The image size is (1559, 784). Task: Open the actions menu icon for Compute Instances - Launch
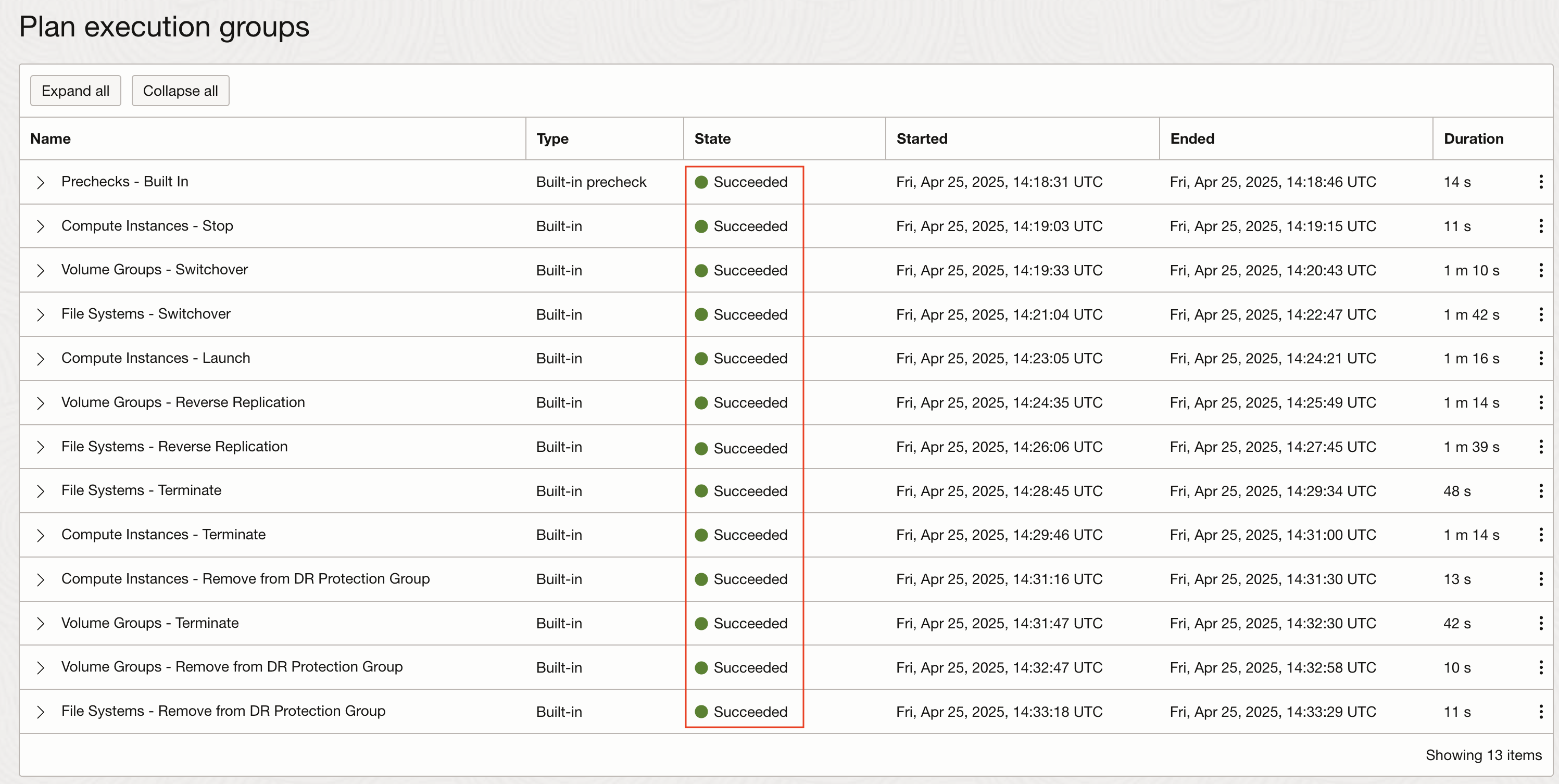(x=1541, y=358)
